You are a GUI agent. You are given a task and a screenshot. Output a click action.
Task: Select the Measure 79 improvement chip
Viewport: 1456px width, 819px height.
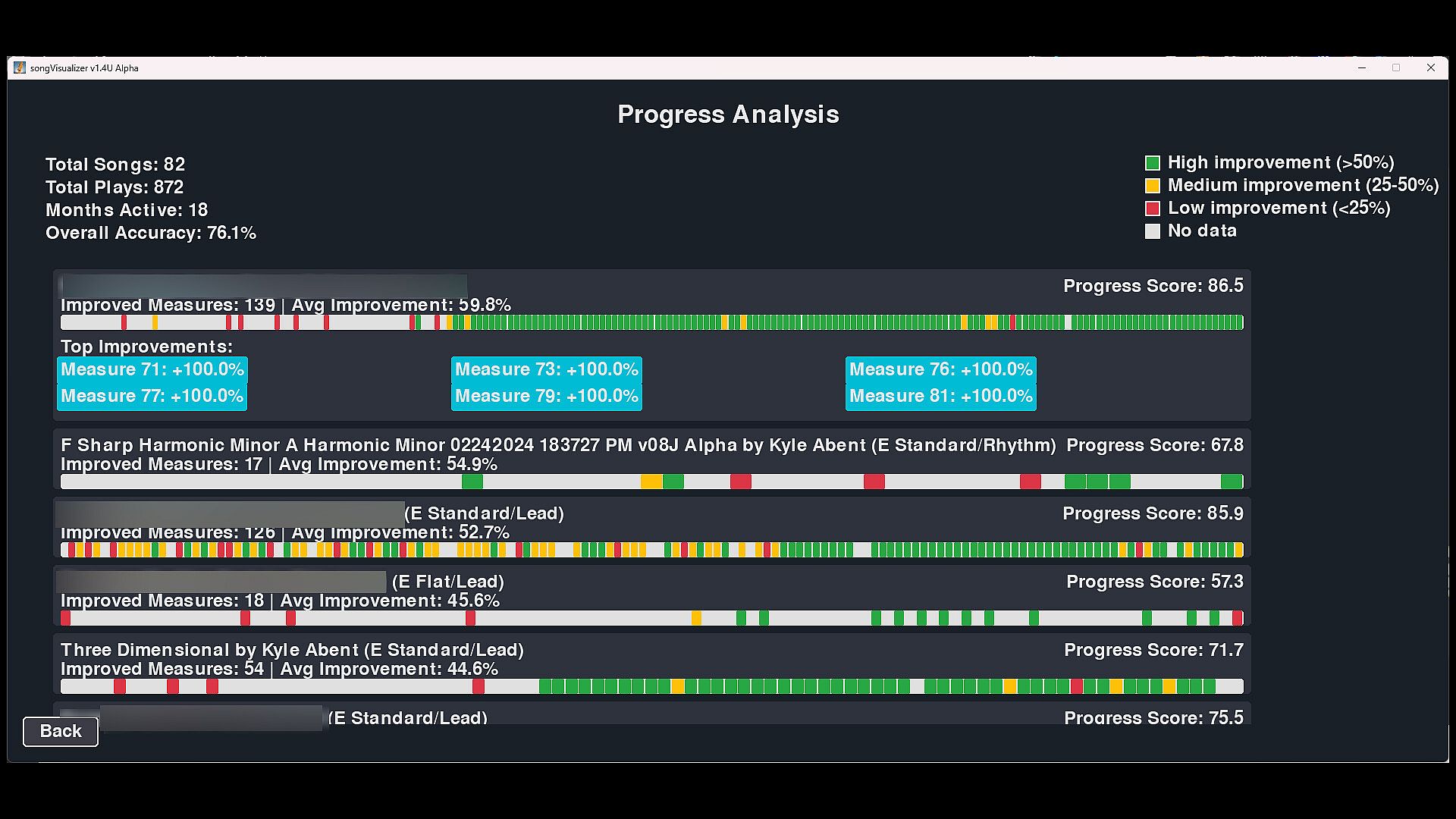point(546,396)
